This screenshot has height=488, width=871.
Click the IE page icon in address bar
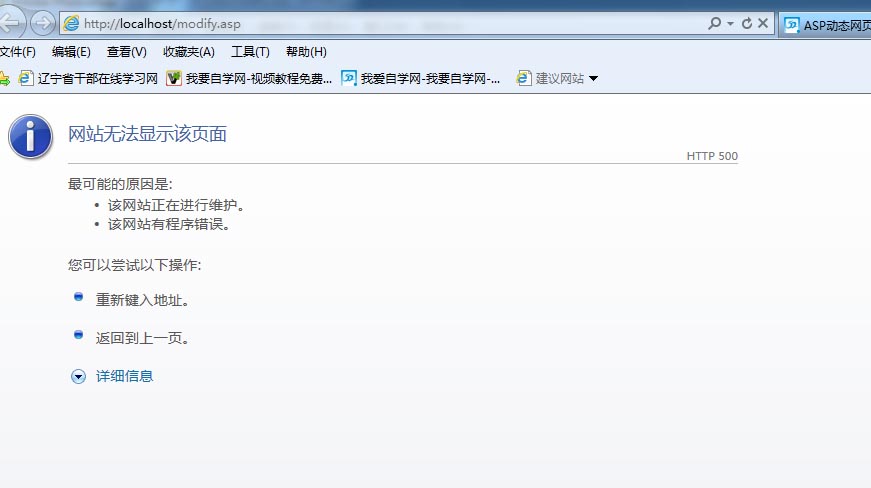point(71,23)
